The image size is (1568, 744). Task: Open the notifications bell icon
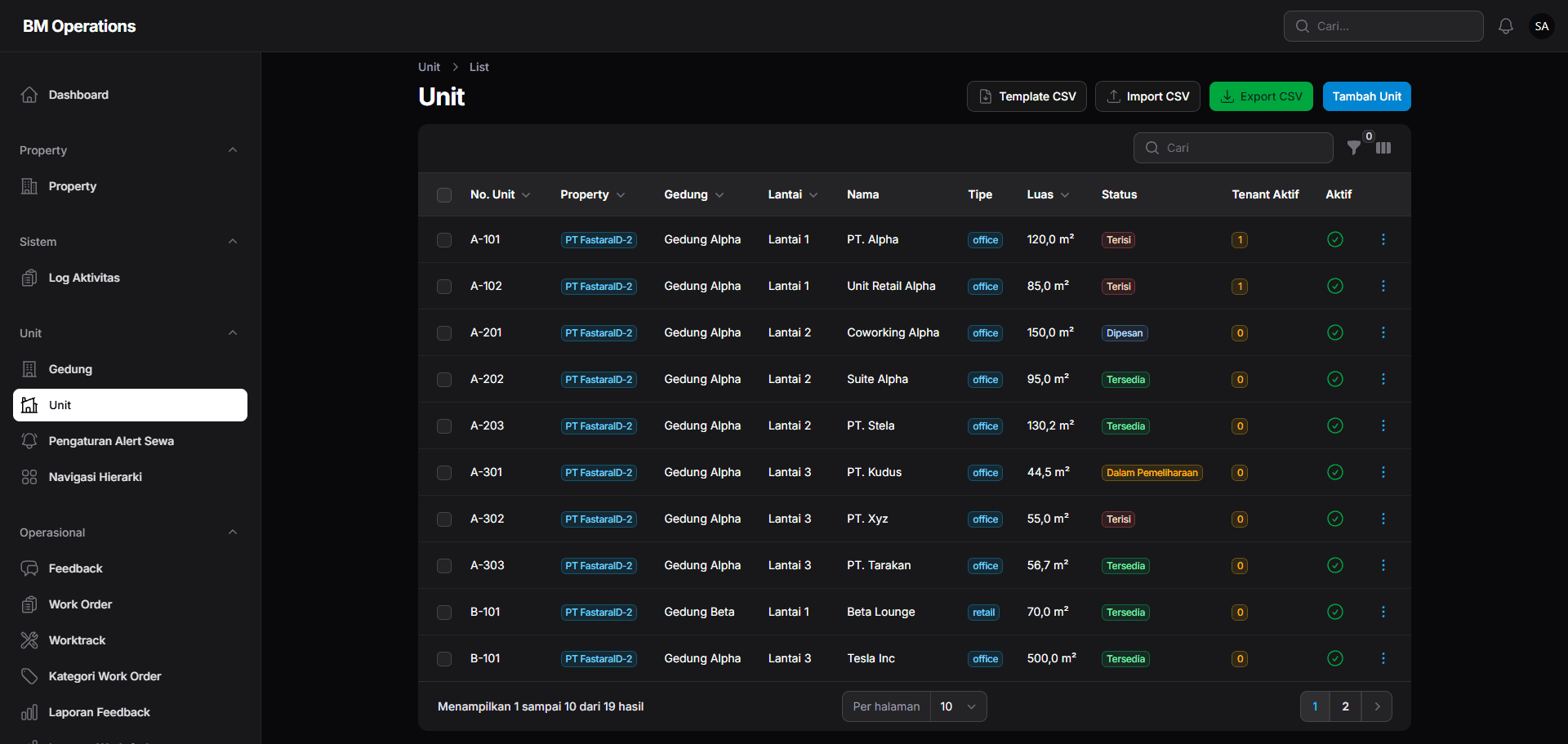[1505, 26]
